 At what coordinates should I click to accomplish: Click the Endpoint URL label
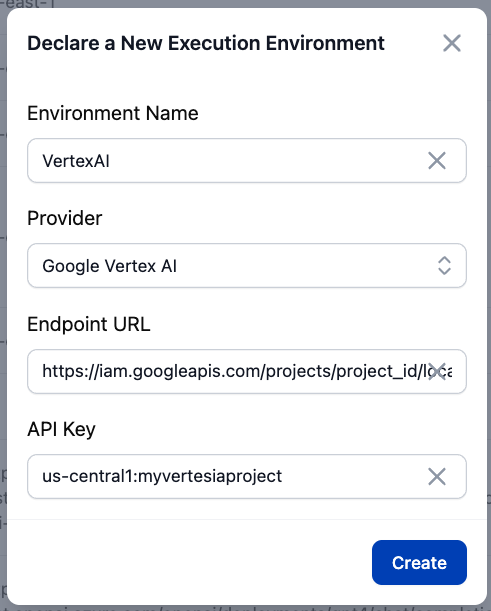[89, 324]
